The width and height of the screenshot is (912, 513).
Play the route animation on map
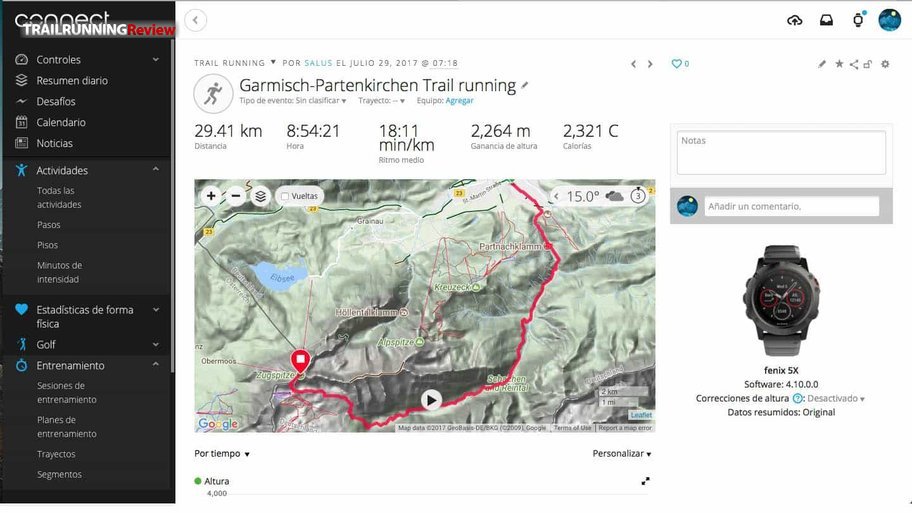[431, 400]
